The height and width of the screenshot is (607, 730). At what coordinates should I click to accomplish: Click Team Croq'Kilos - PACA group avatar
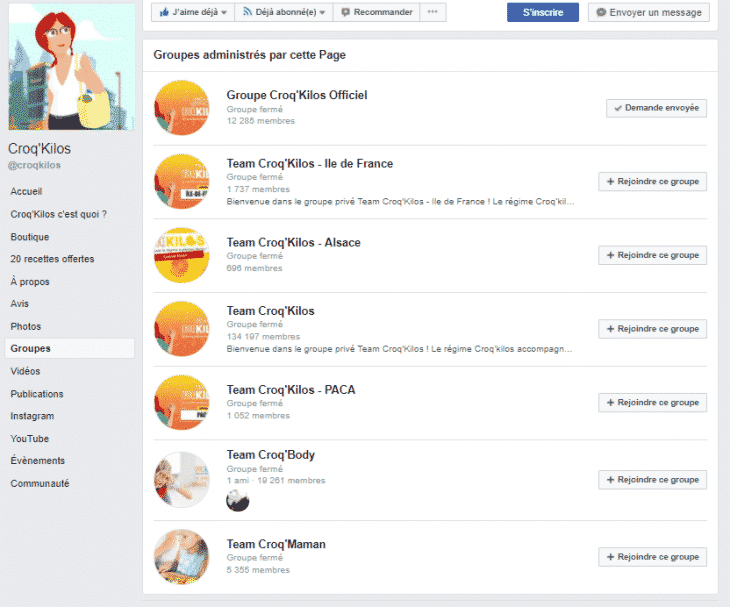point(182,402)
